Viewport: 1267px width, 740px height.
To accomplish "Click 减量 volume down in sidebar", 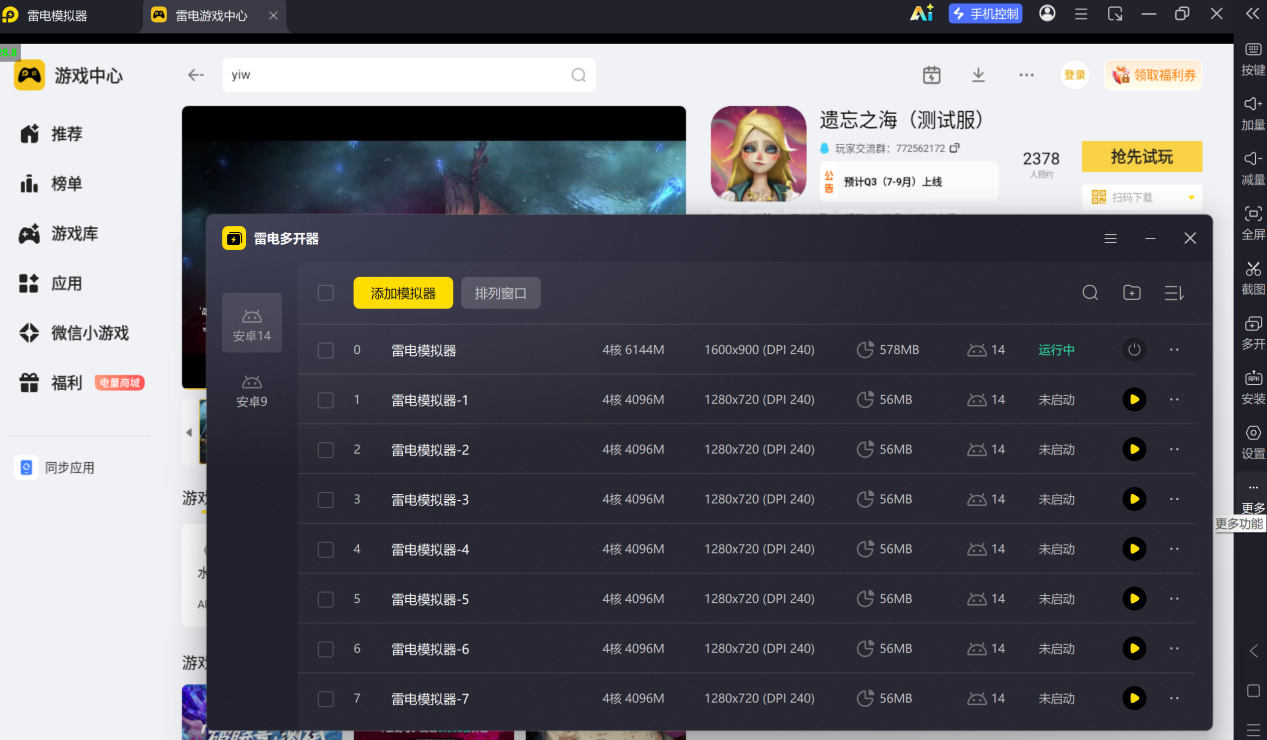I will click(1253, 167).
